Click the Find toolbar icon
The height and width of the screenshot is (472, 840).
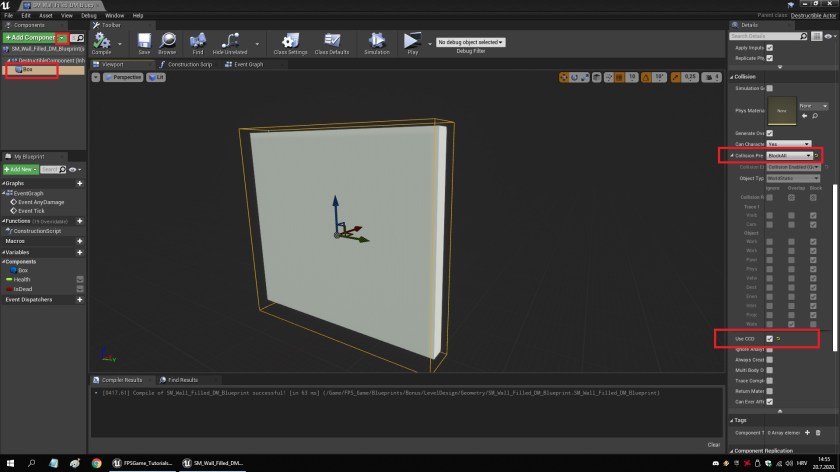click(x=198, y=41)
